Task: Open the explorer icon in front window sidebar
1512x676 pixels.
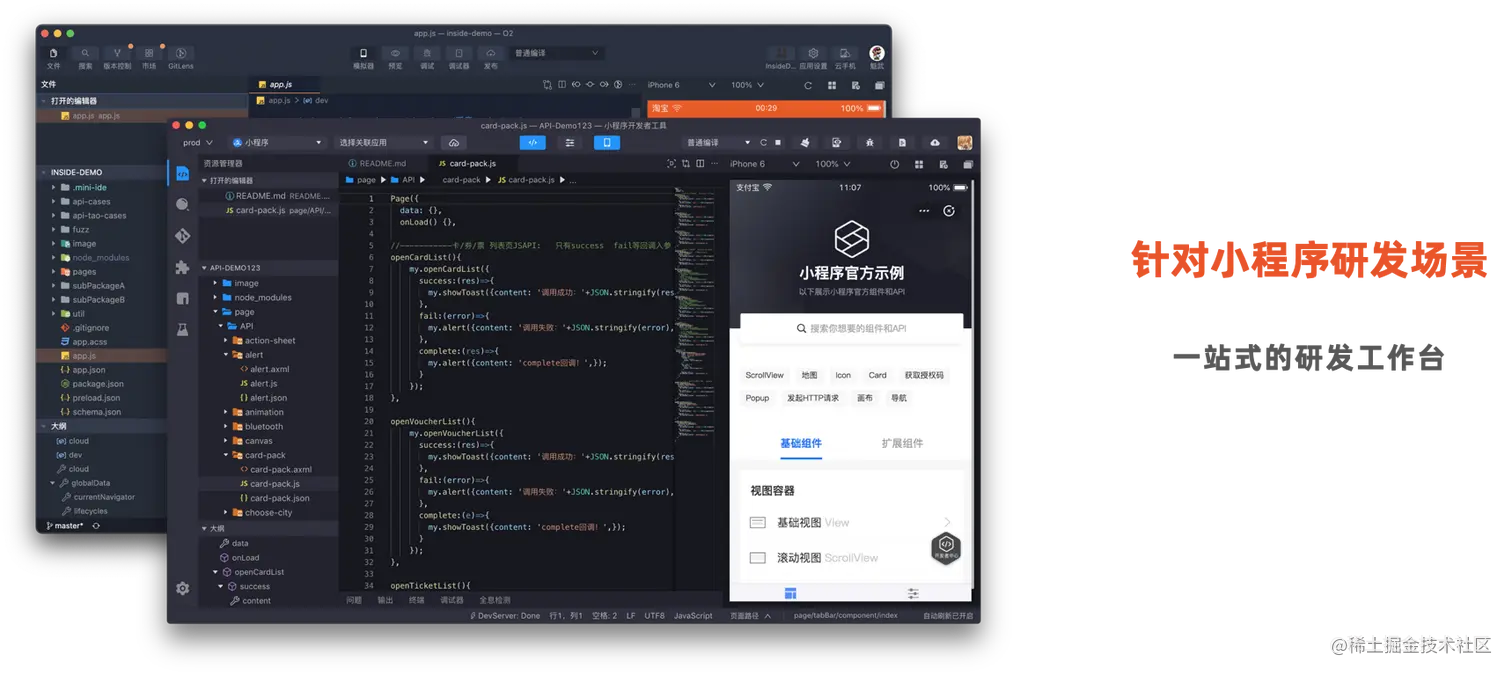Action: point(182,173)
